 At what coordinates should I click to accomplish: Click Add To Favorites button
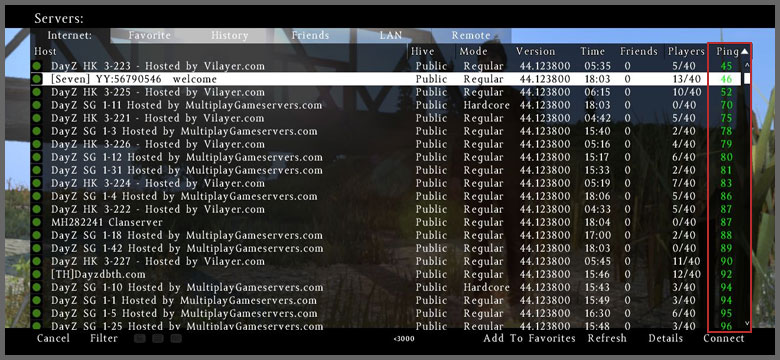click(529, 339)
